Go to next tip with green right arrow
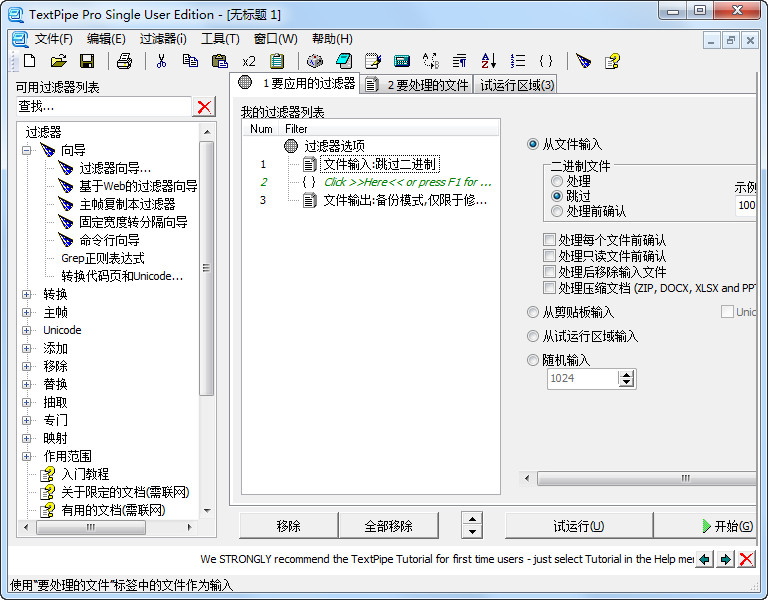 click(x=725, y=559)
